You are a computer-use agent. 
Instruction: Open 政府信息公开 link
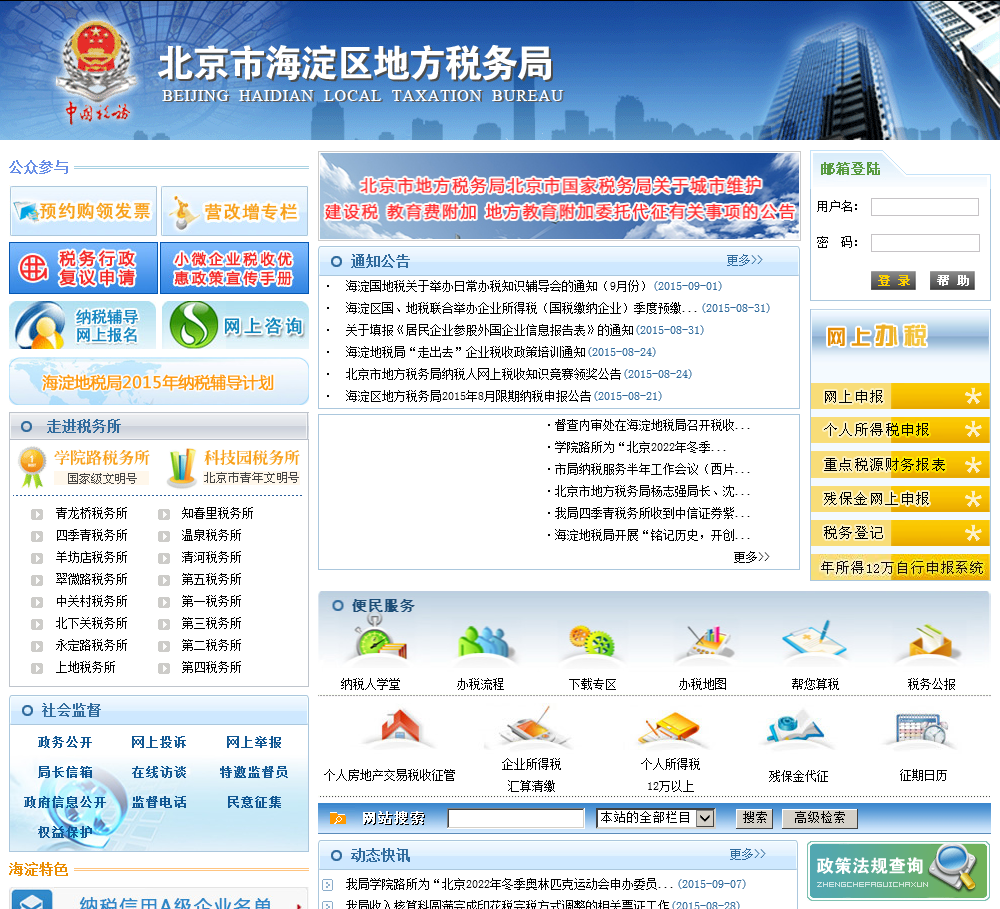(65, 802)
